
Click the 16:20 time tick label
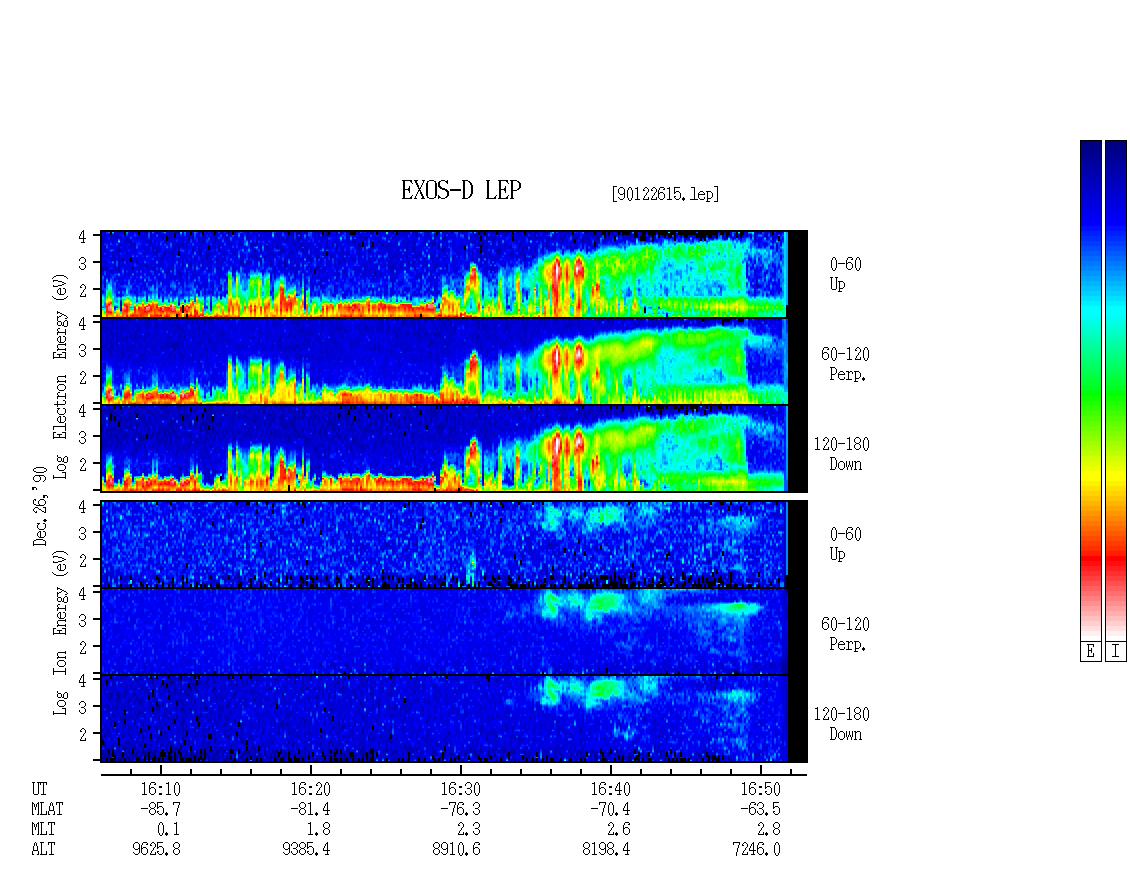click(311, 789)
